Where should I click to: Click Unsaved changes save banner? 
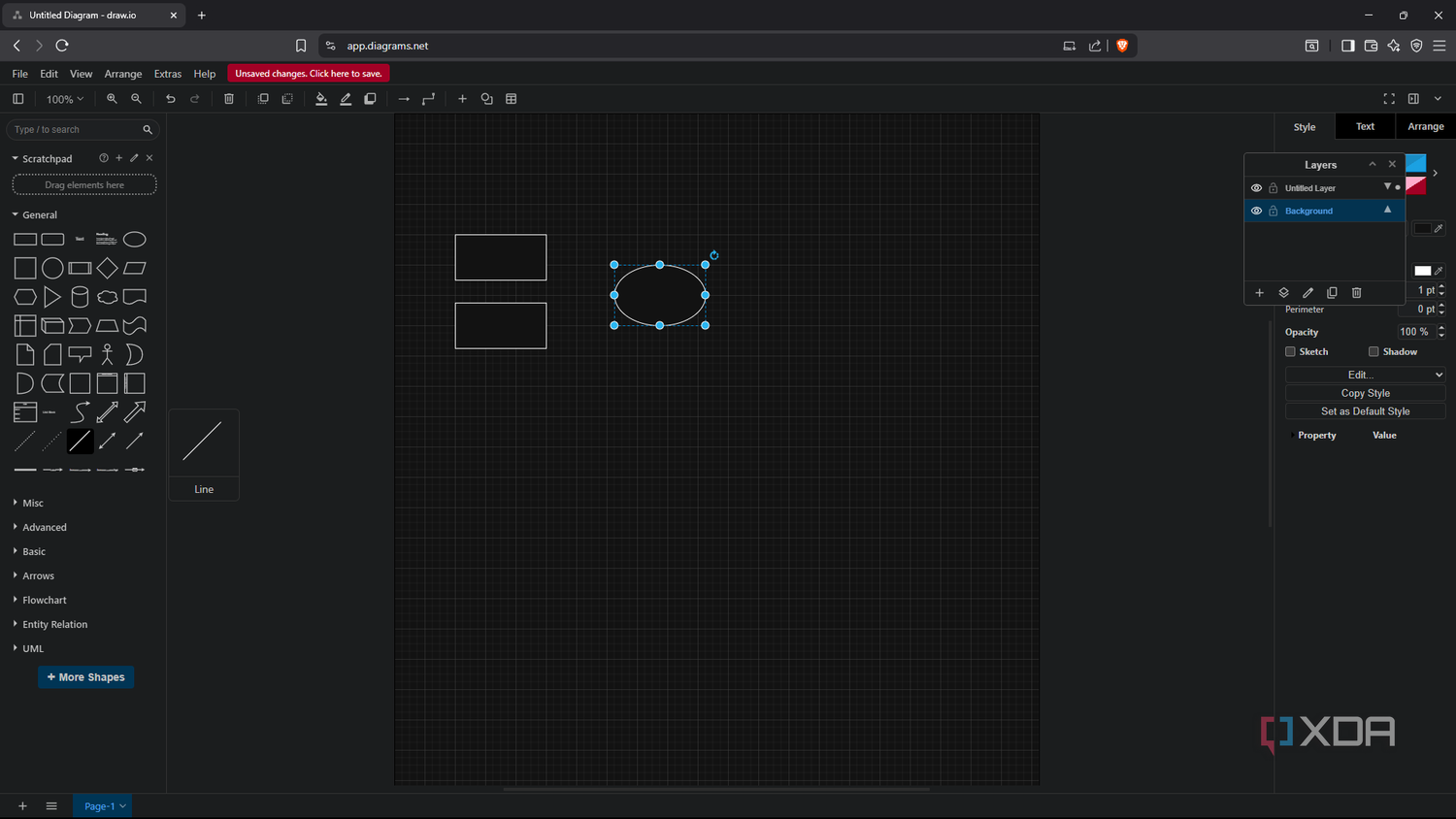click(309, 74)
